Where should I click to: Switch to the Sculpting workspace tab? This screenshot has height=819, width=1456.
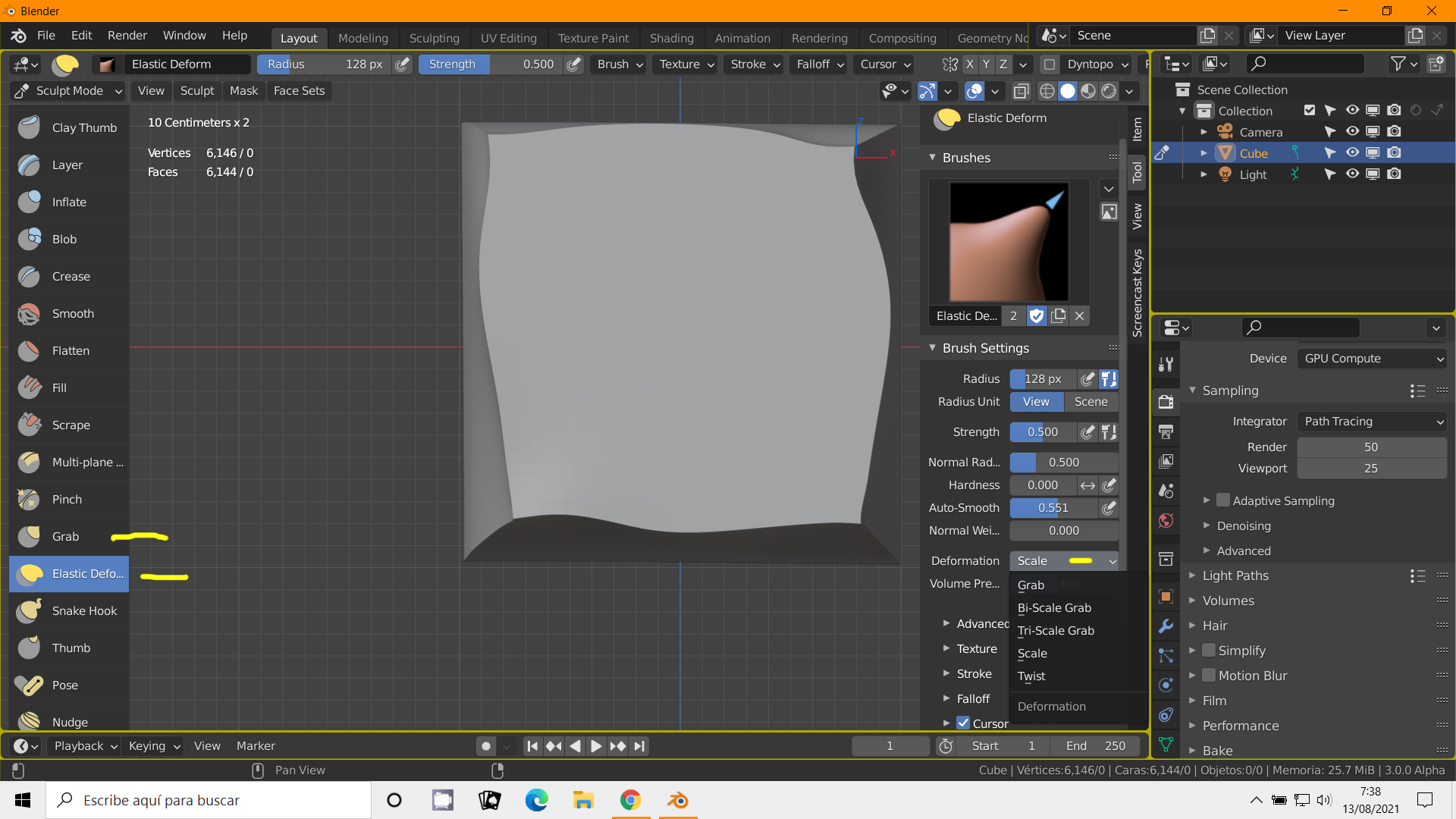tap(434, 38)
